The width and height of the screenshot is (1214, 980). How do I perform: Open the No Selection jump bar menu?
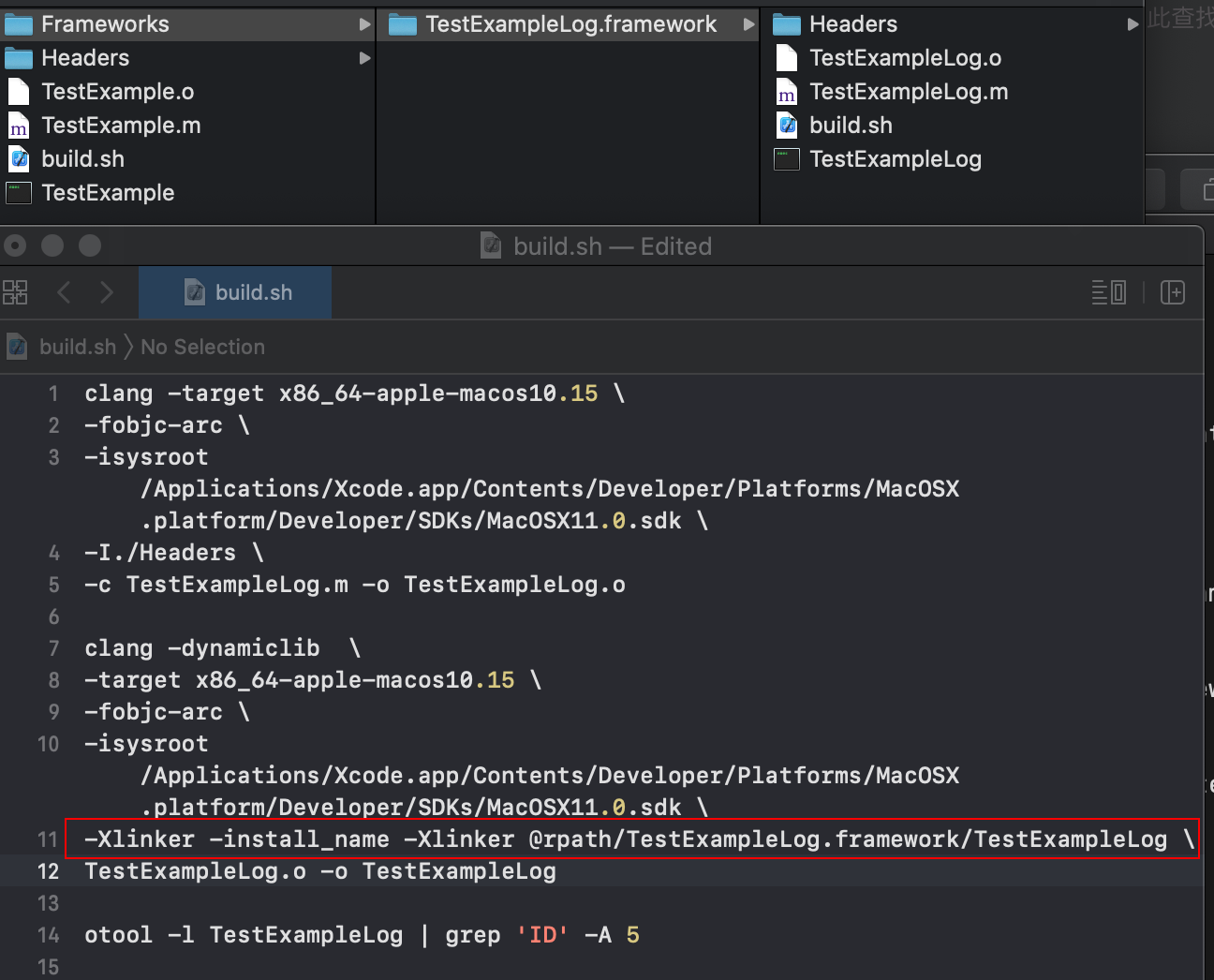(202, 347)
